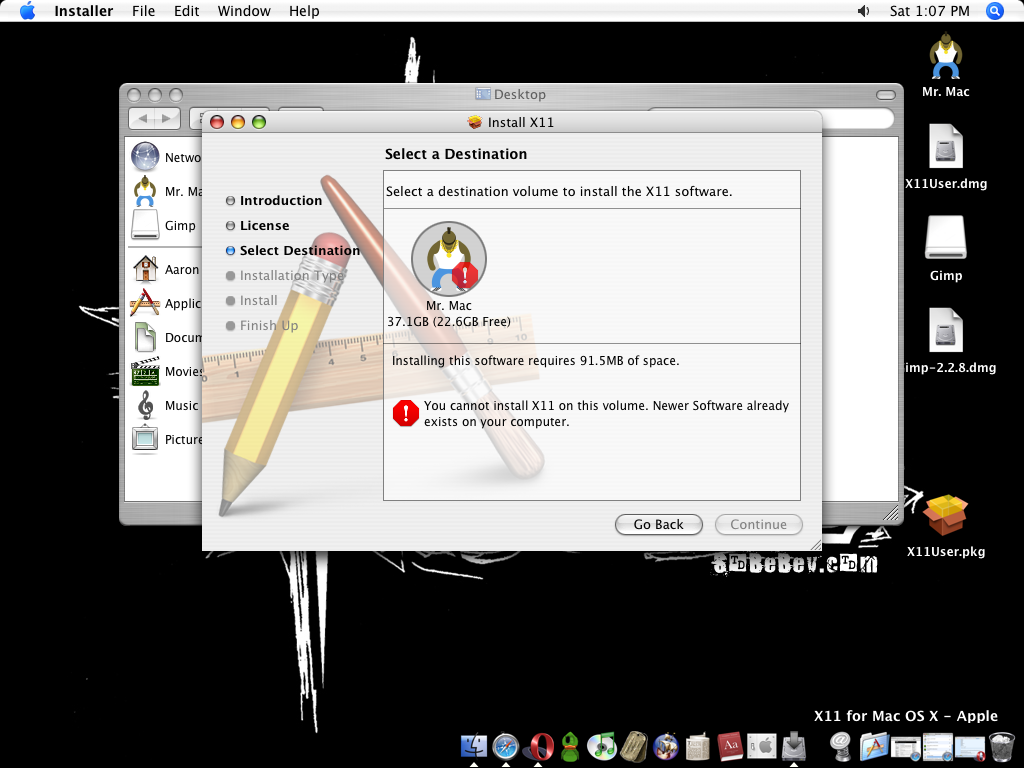Open System Preferences in the Dock
The image size is (1024, 768).
[761, 746]
